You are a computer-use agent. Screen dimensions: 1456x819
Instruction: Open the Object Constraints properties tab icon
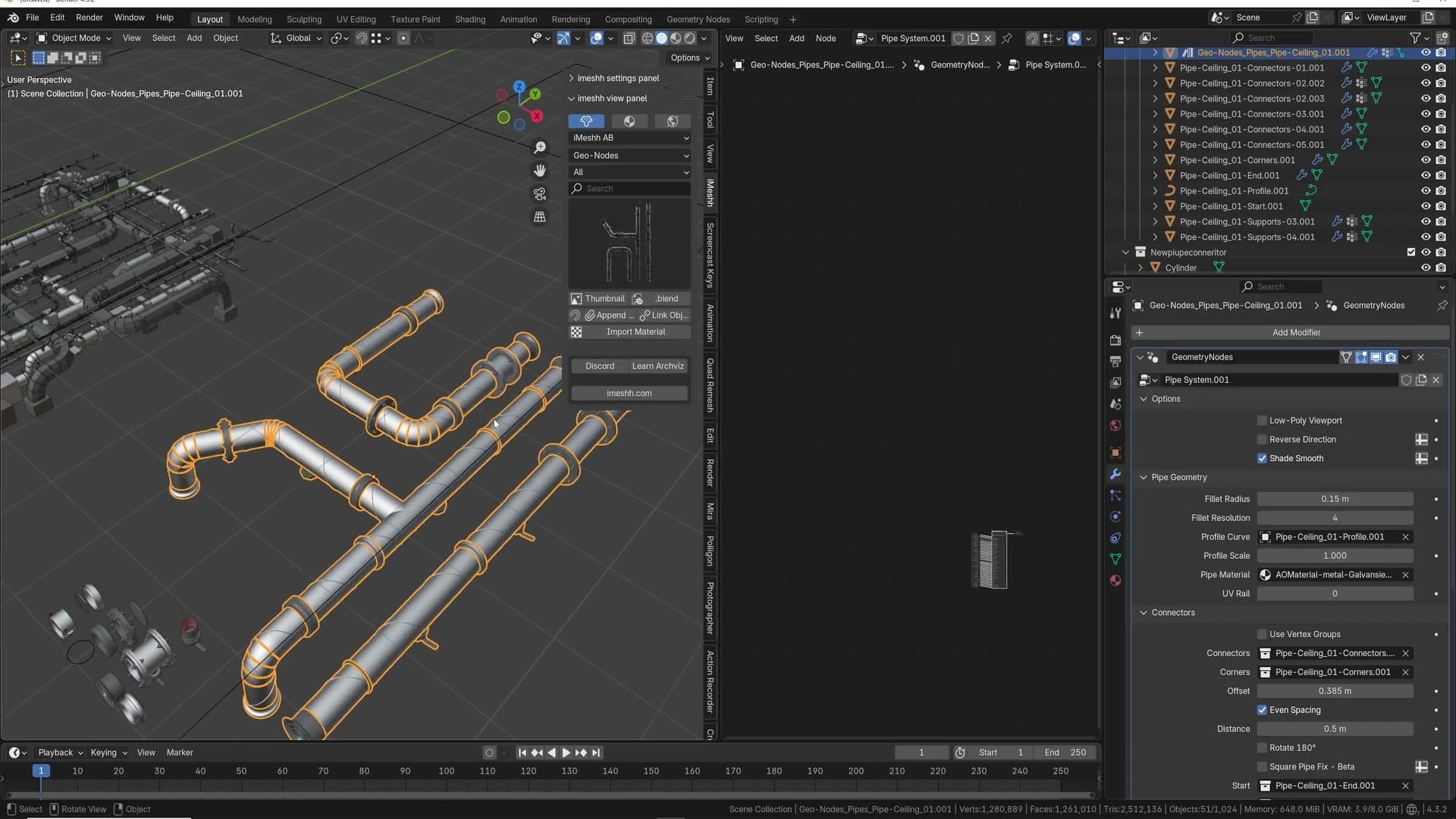1115,538
